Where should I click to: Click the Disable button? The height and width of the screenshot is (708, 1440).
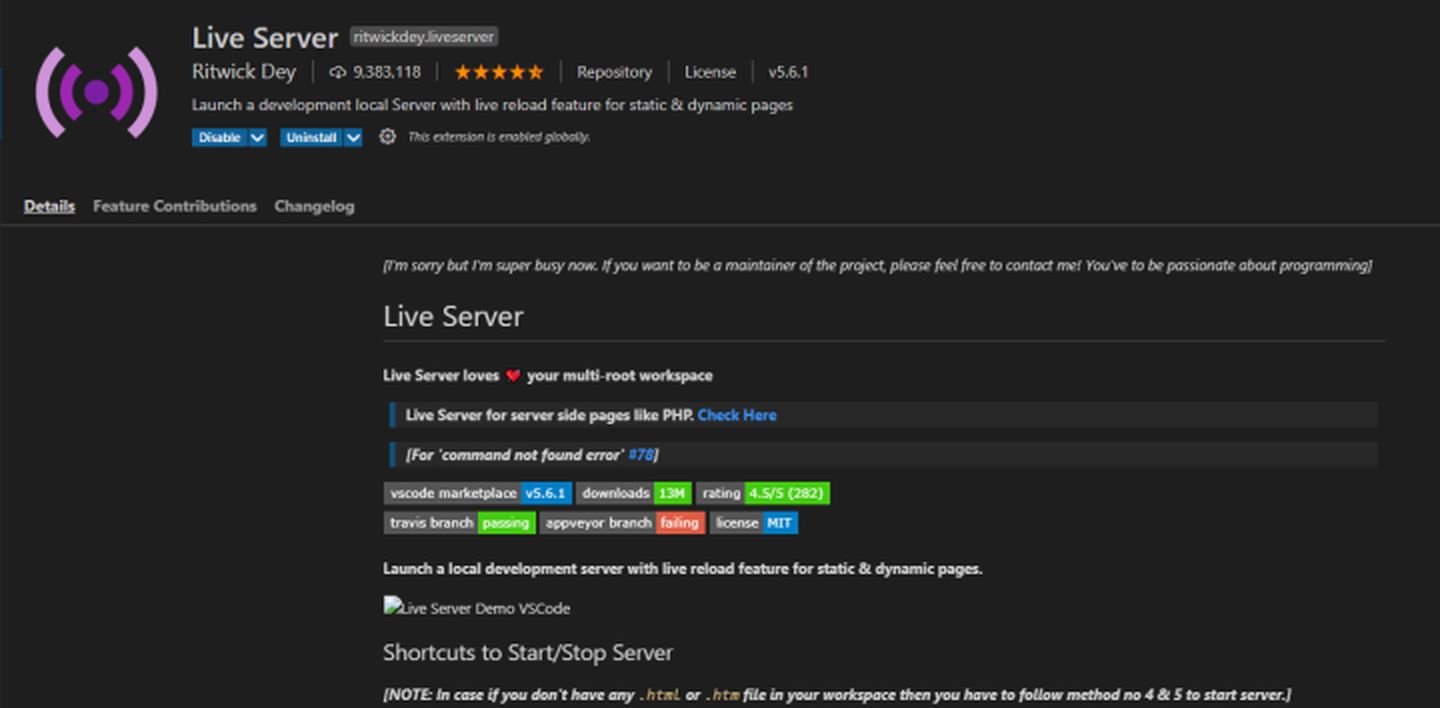pos(220,137)
